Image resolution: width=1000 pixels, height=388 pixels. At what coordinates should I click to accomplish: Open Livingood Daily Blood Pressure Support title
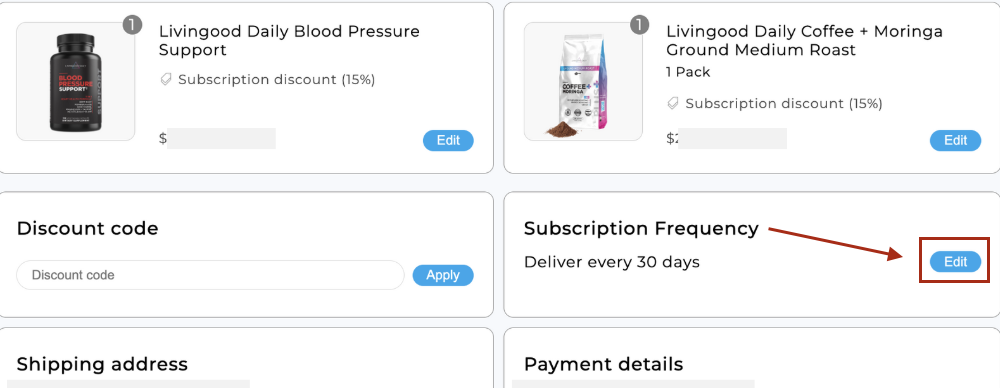pos(290,40)
